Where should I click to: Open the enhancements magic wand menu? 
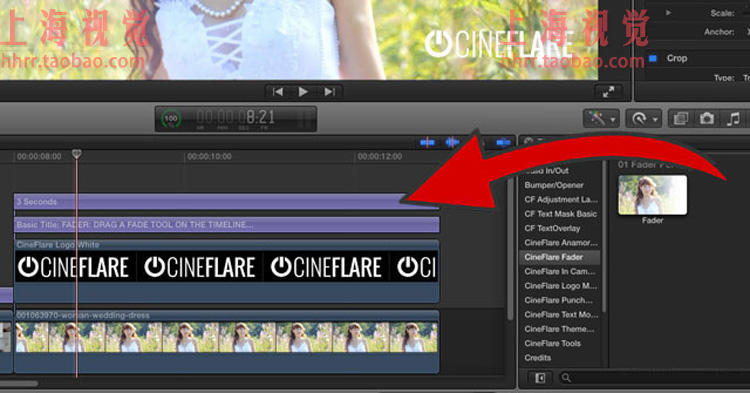click(x=601, y=118)
